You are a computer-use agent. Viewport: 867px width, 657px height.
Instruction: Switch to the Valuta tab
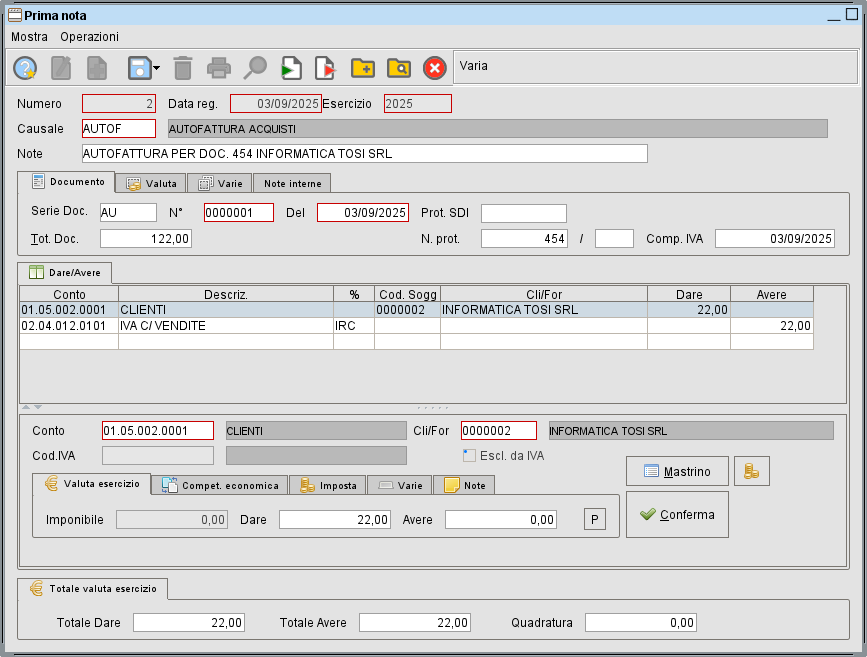[151, 183]
